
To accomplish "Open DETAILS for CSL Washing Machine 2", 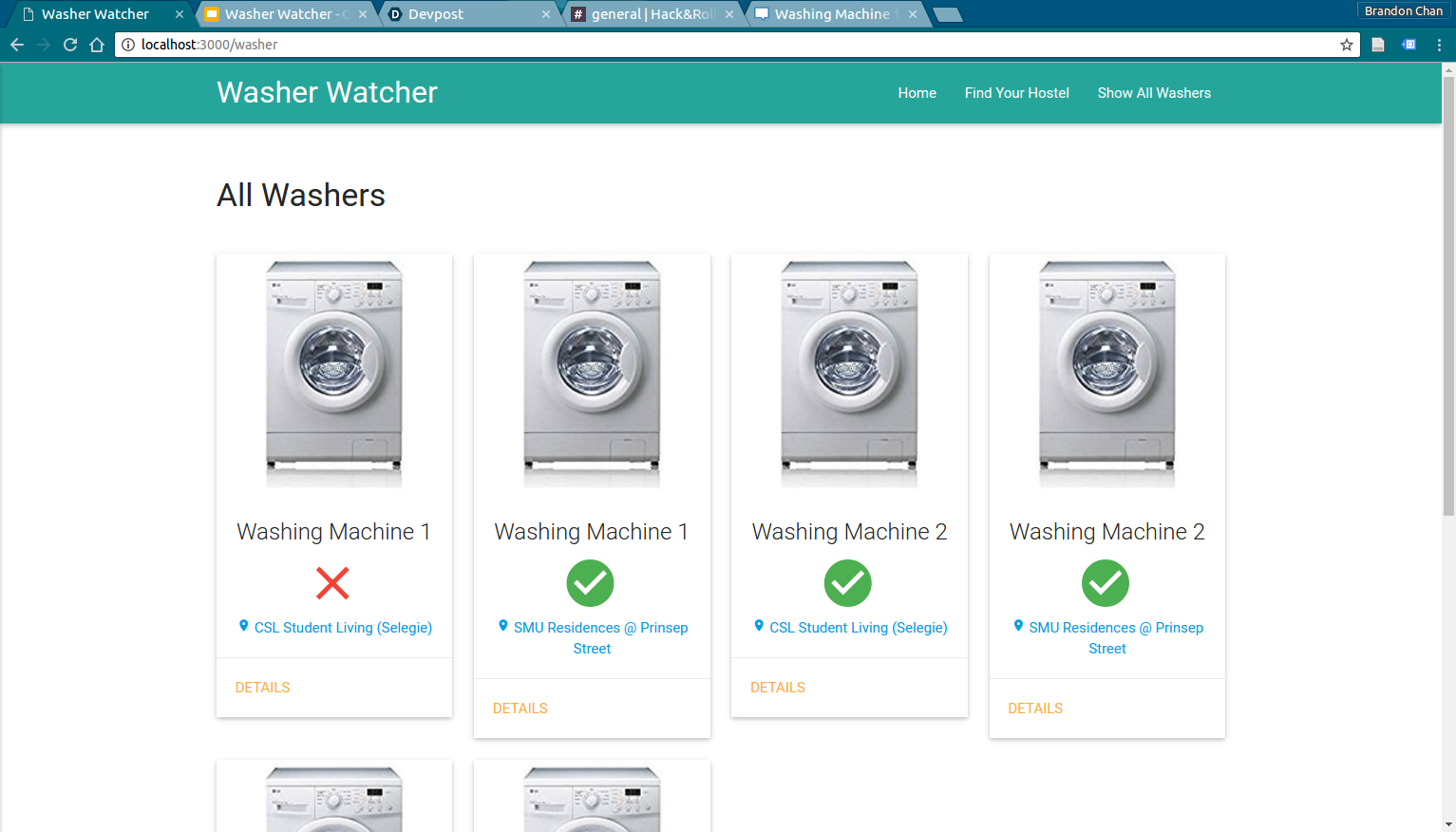I will 778,688.
